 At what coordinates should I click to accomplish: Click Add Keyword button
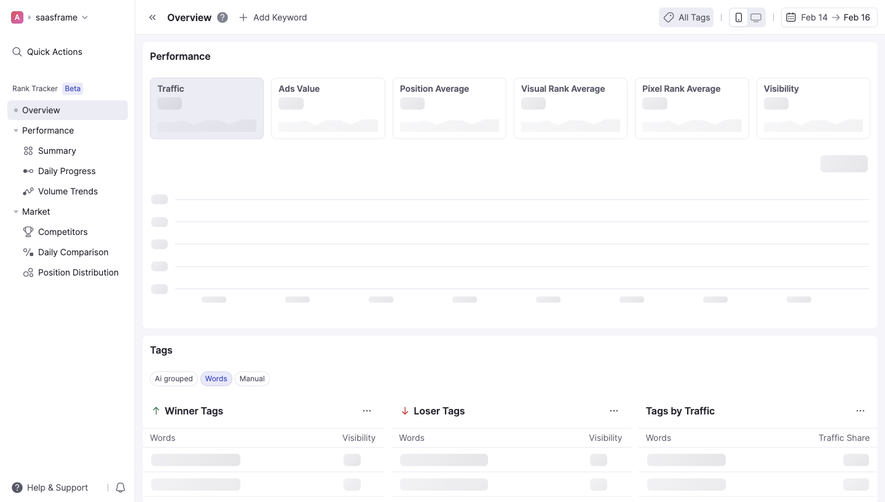[x=273, y=18]
